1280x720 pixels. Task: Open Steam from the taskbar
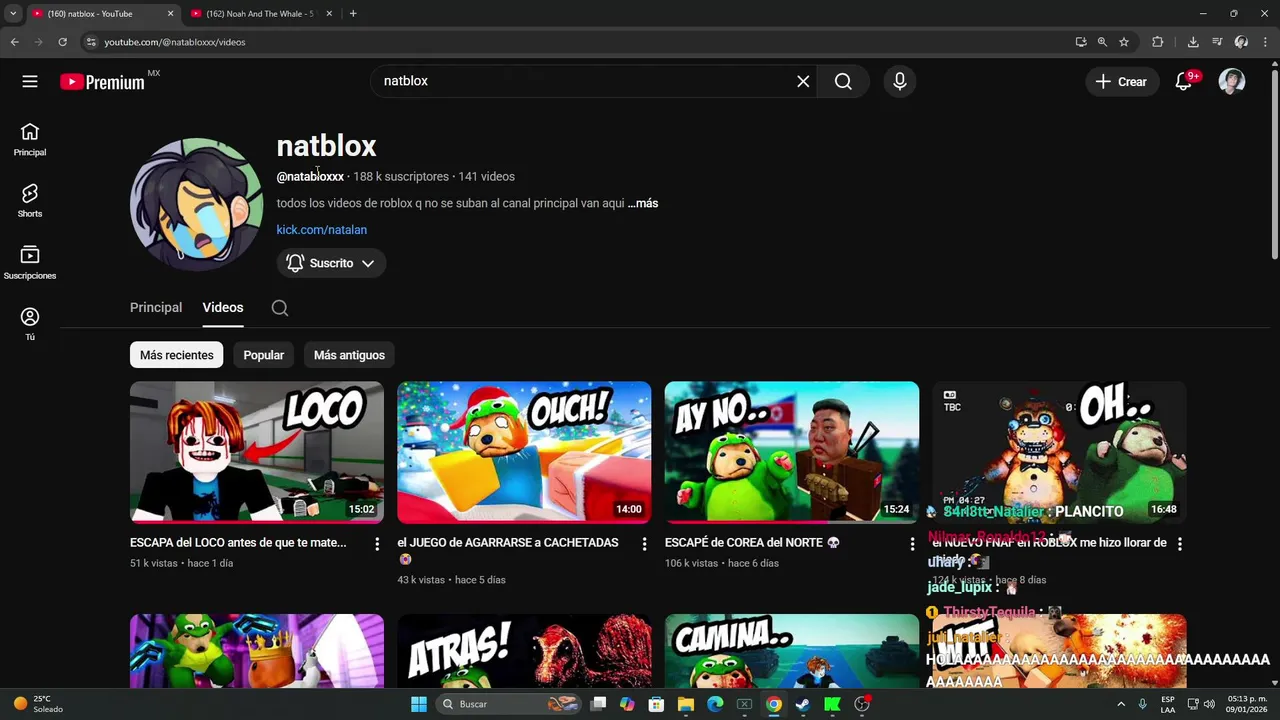[x=802, y=704]
